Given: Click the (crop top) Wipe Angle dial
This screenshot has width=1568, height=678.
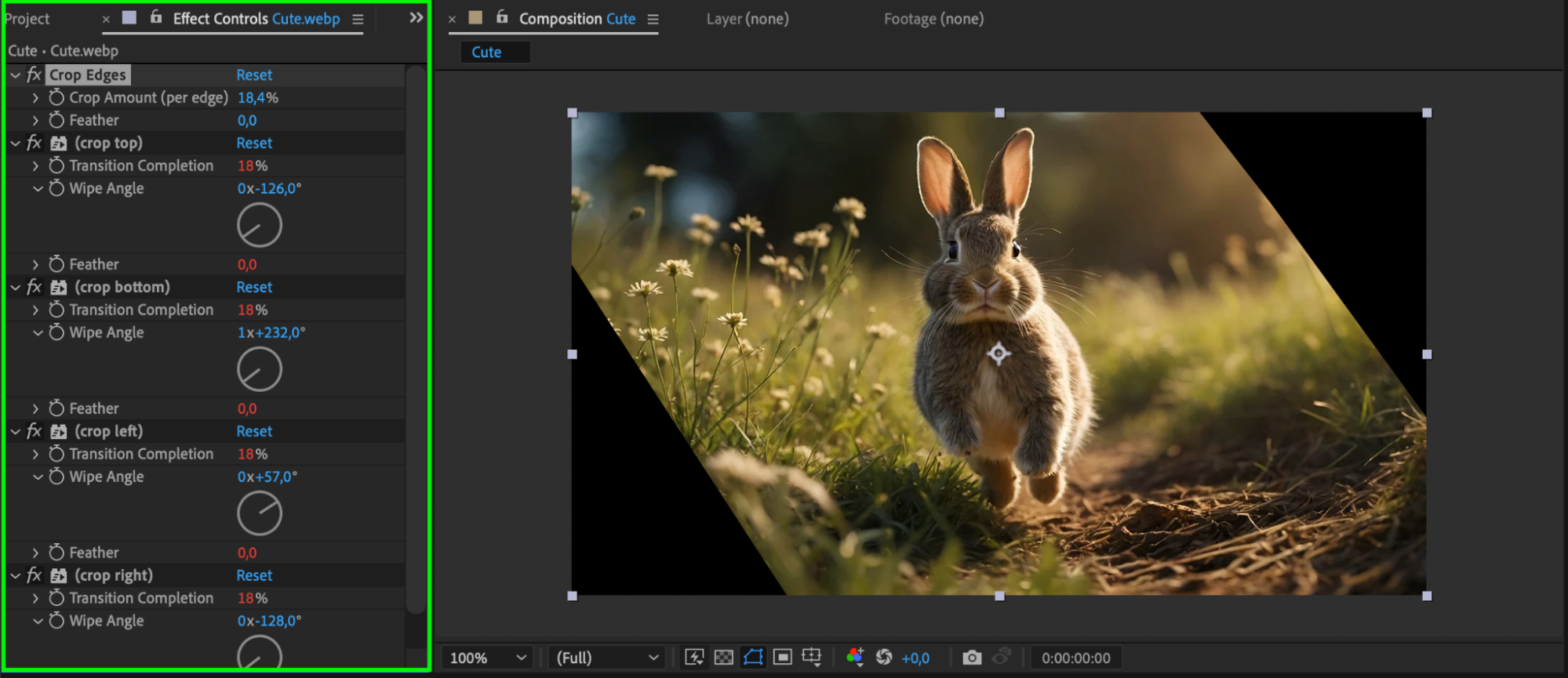Looking at the screenshot, I should pos(260,226).
